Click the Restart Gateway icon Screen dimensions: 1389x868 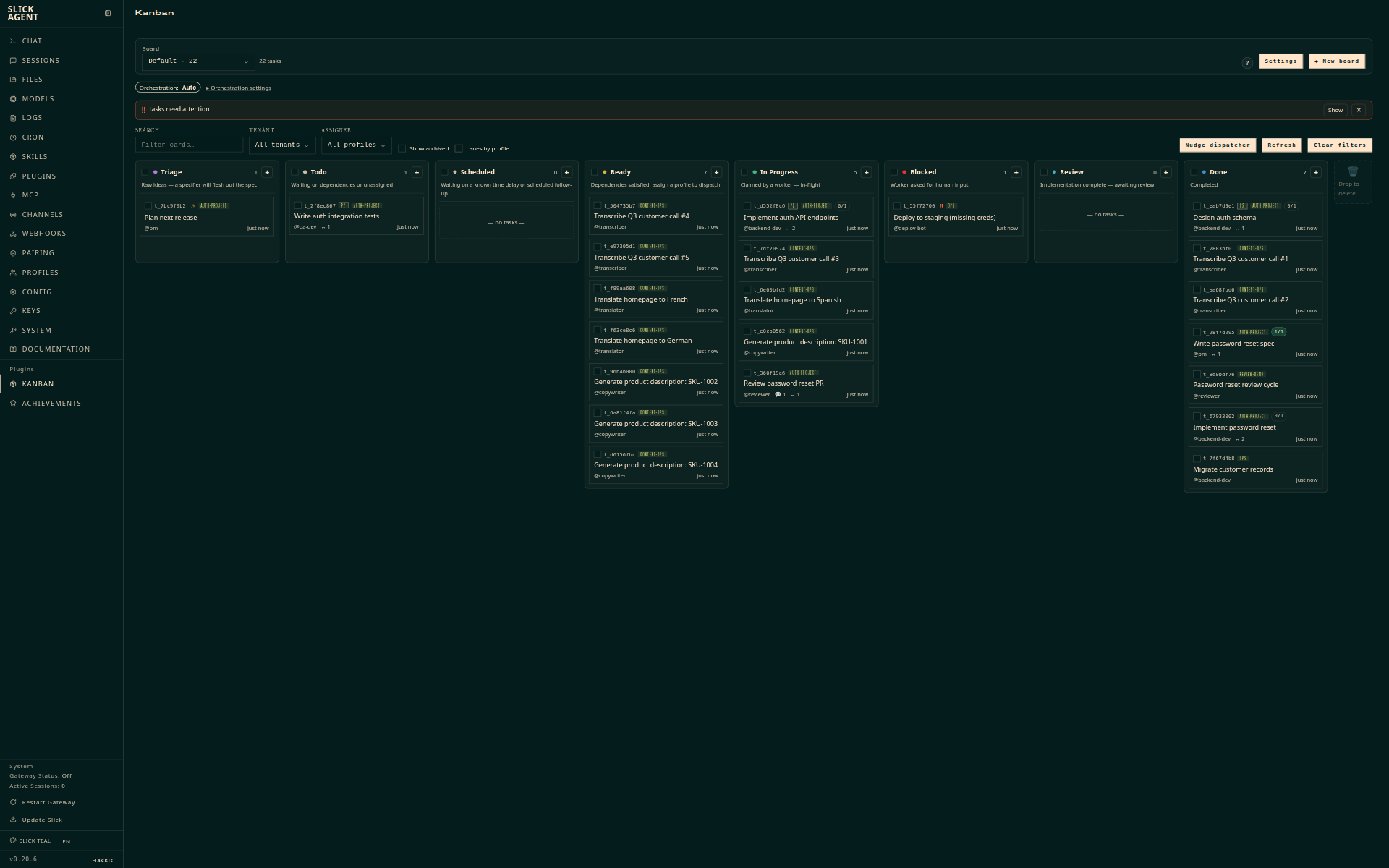tap(13, 802)
